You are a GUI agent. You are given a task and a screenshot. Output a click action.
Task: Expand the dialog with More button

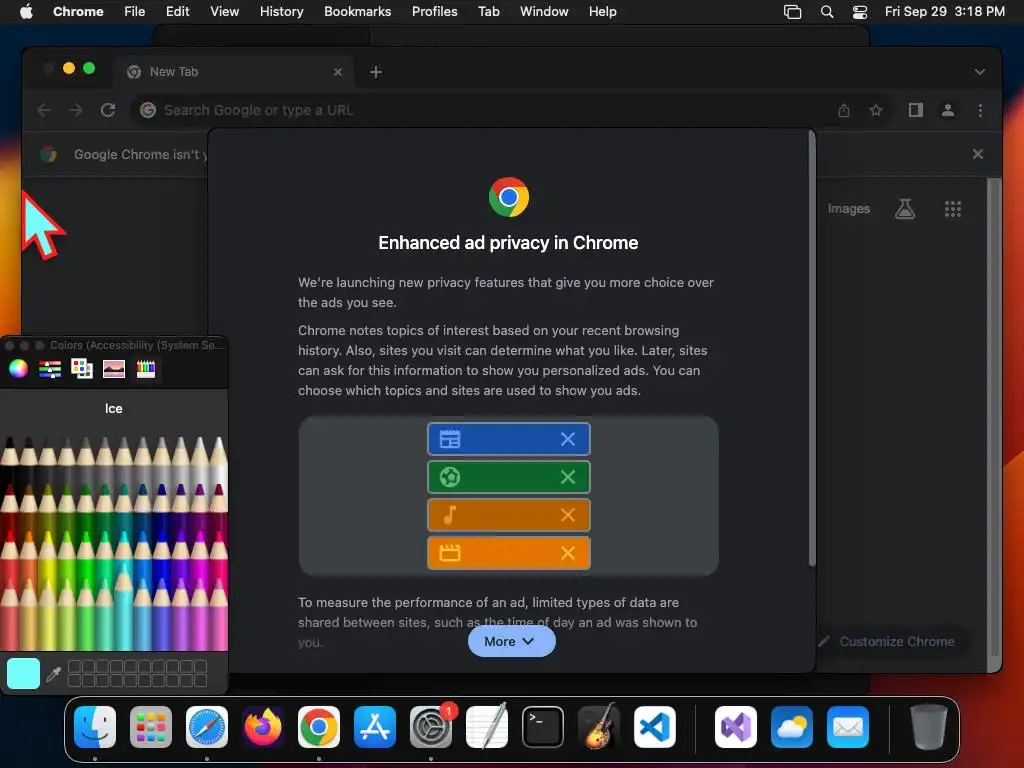click(x=511, y=641)
